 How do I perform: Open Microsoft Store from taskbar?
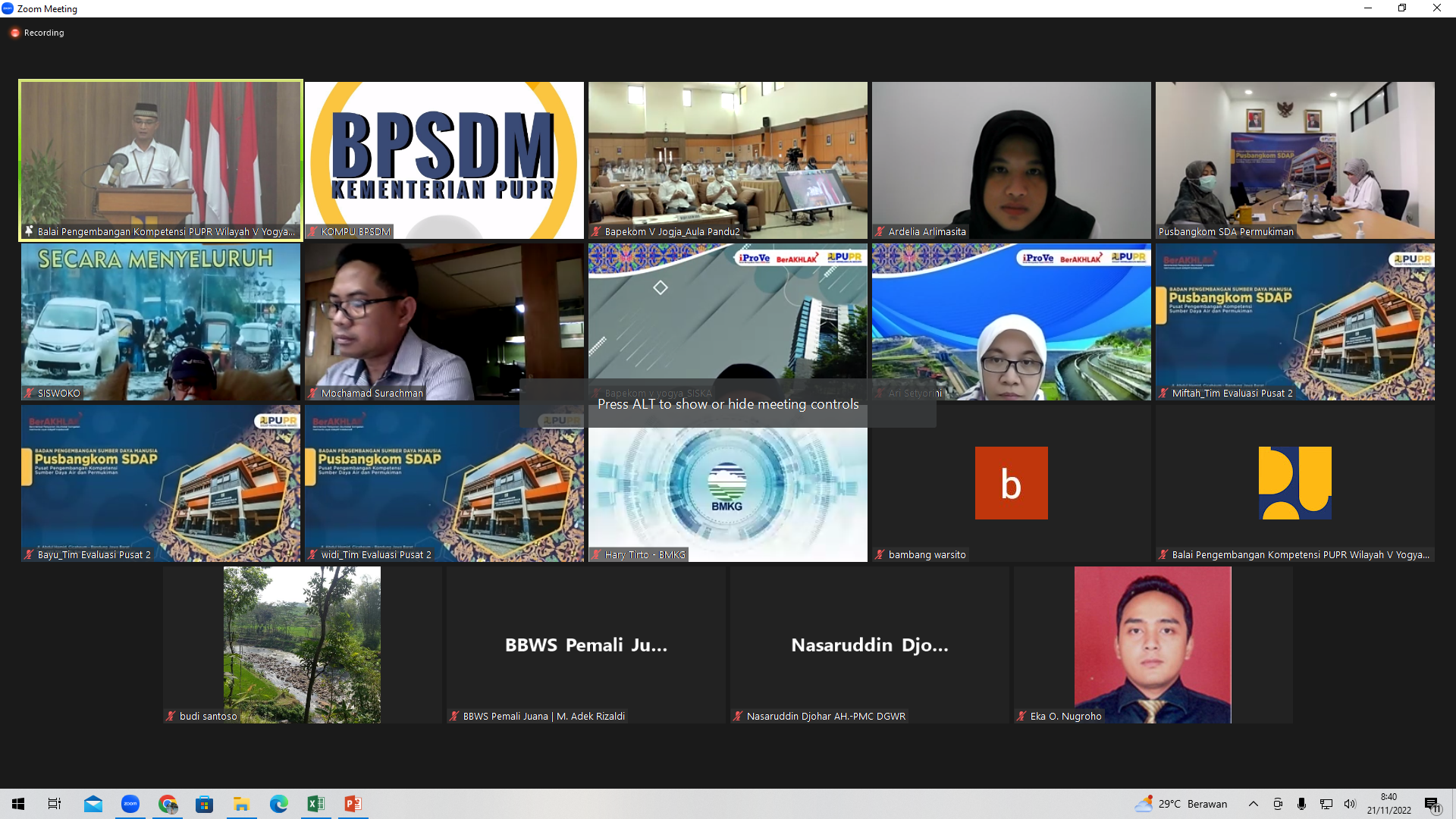[205, 804]
